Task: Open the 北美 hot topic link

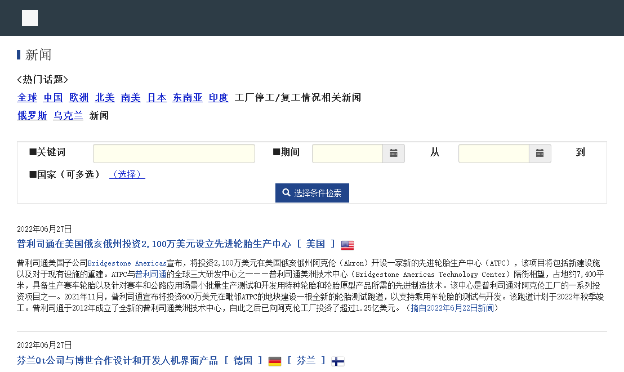Action: click(105, 97)
